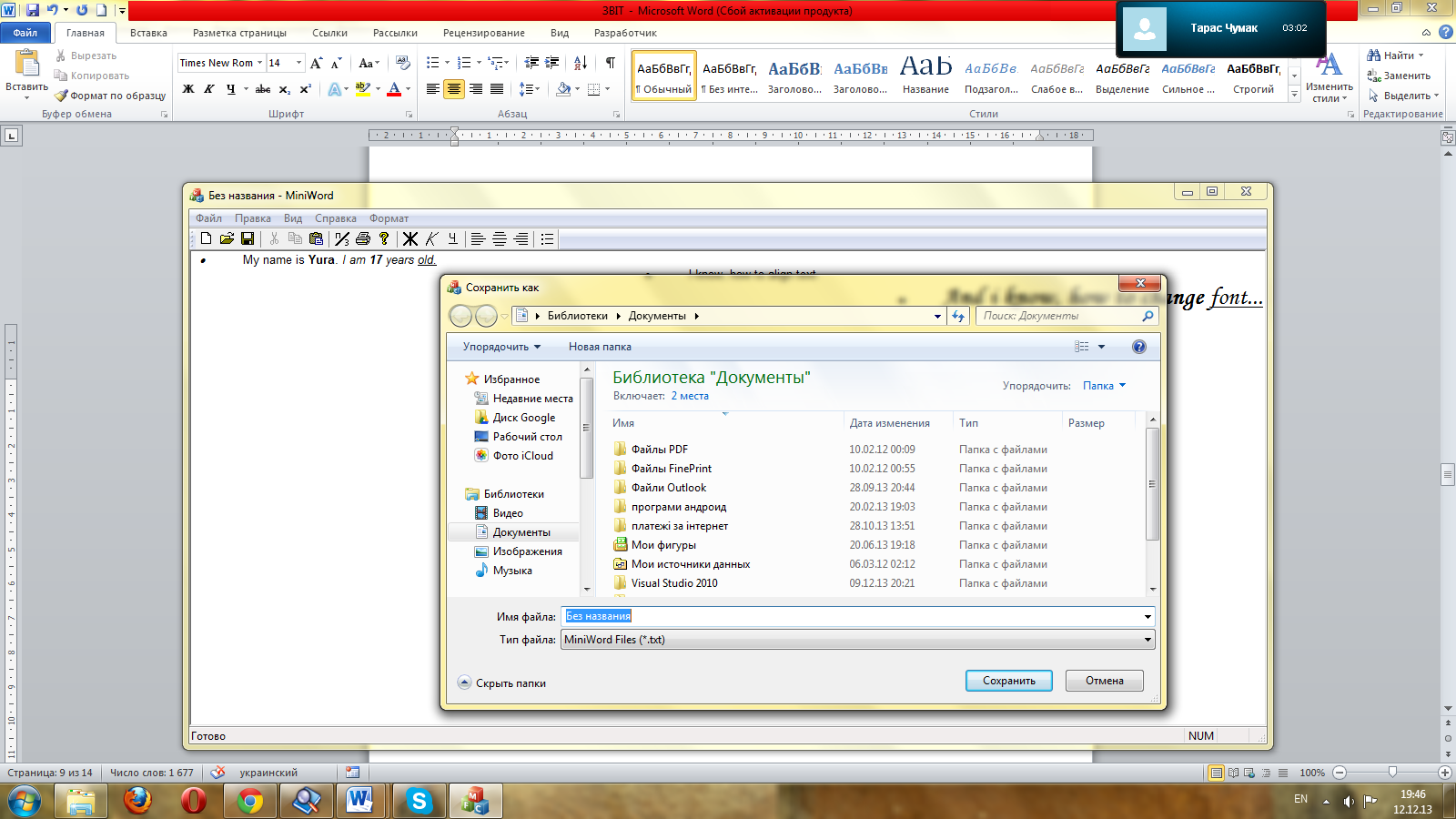Click the Paste icon in MiniWord toolbar
Screen dimensions: 1456x819
[x=316, y=238]
